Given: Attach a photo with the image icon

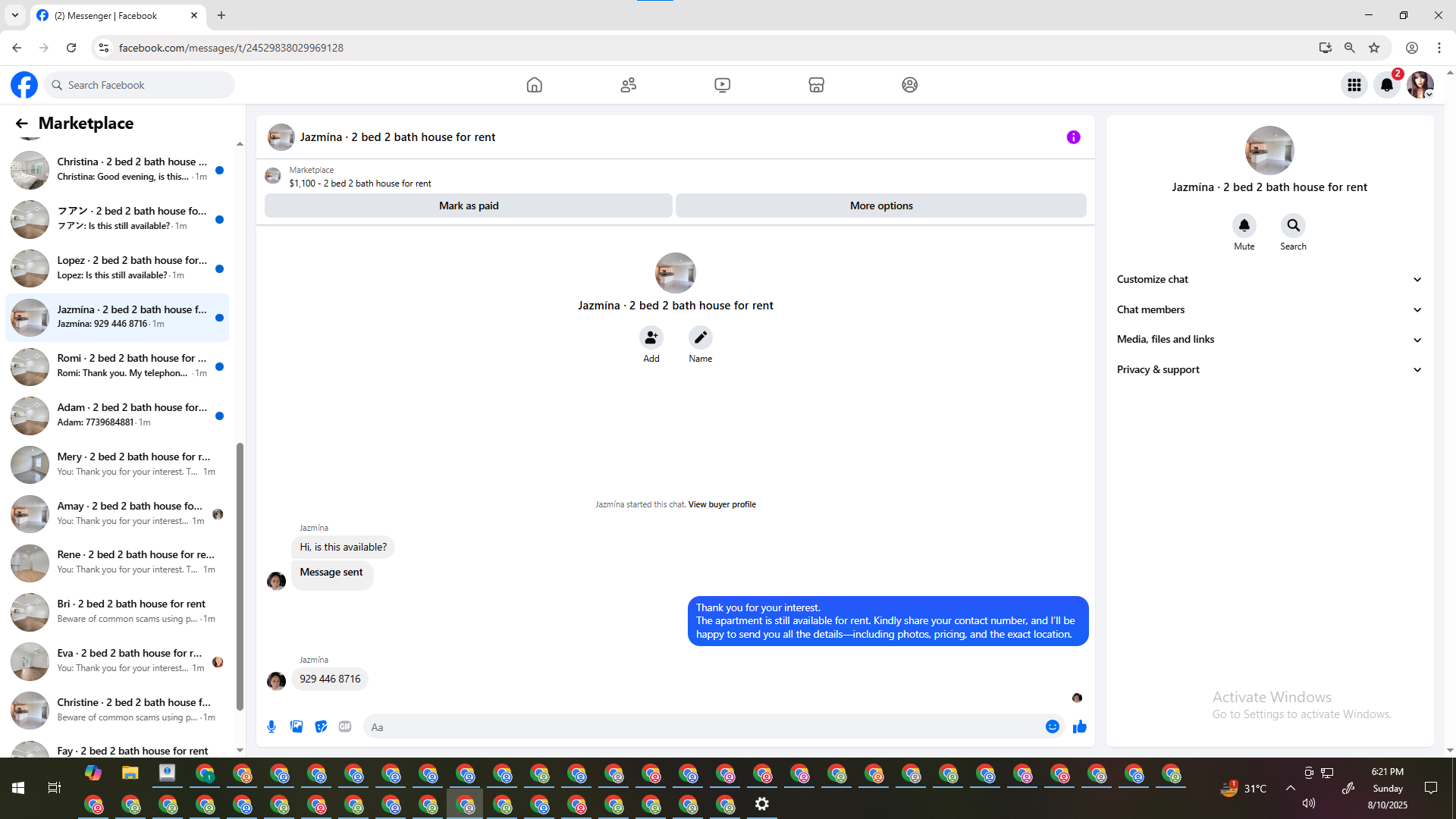Looking at the screenshot, I should (x=297, y=726).
